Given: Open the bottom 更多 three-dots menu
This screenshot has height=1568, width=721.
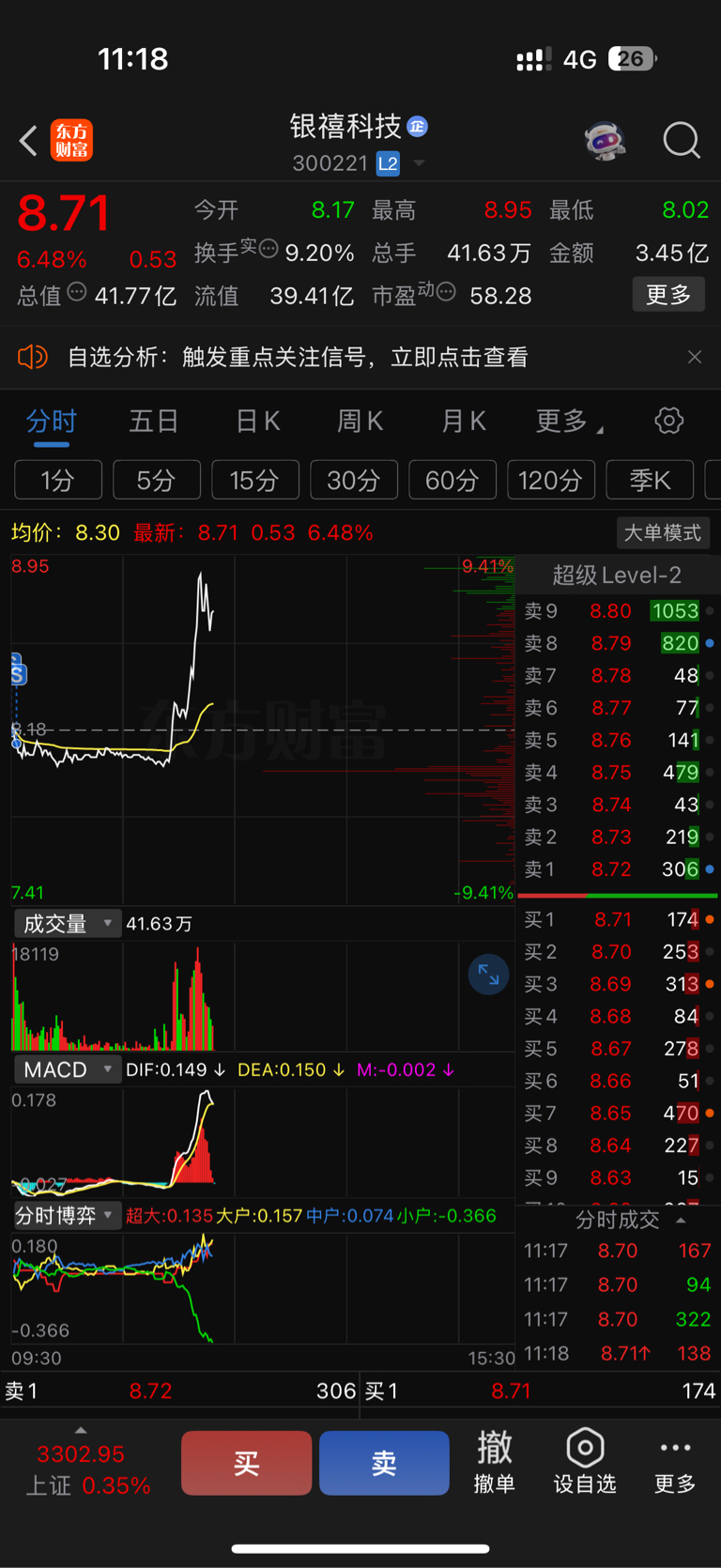Looking at the screenshot, I should (675, 1462).
